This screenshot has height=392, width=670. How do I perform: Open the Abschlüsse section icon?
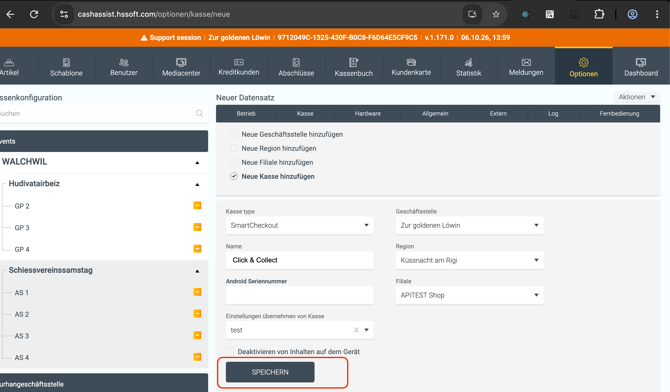tap(296, 62)
